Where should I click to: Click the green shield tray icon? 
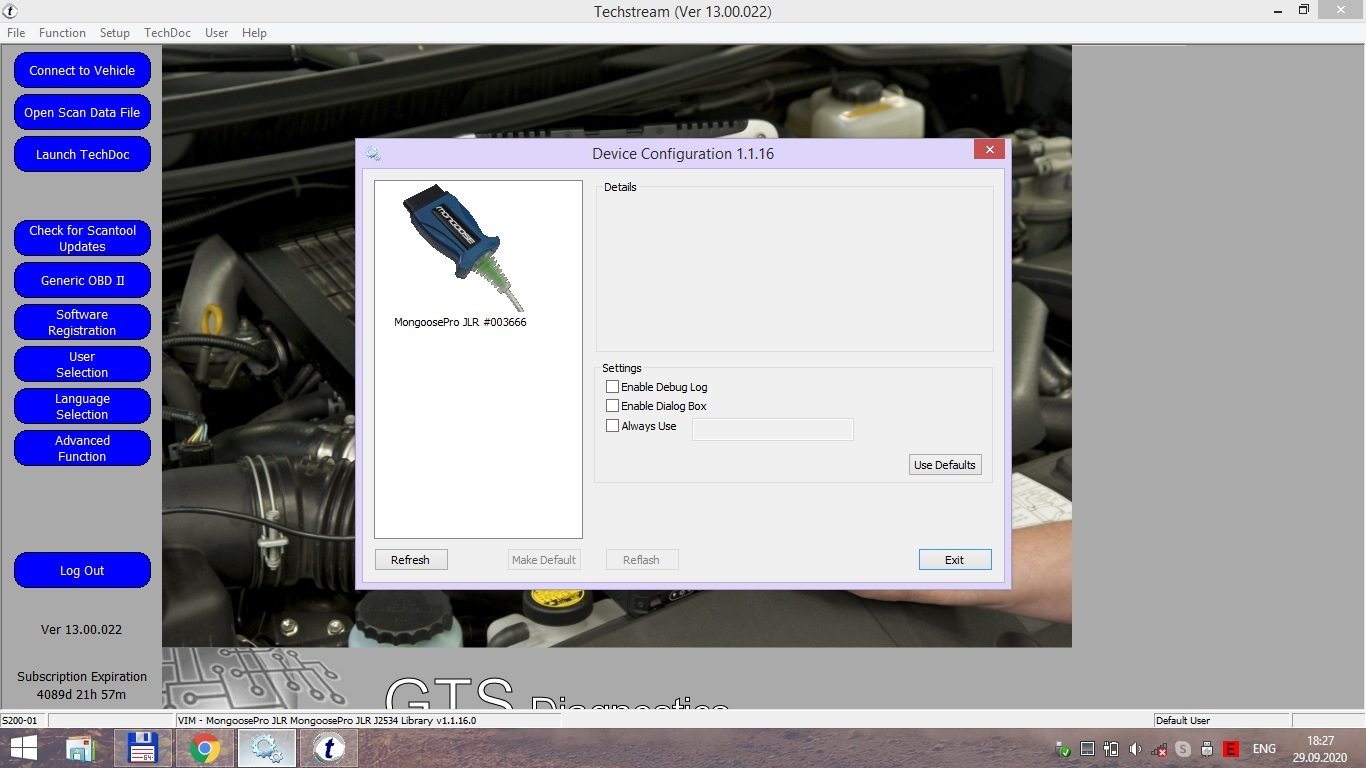click(1063, 749)
